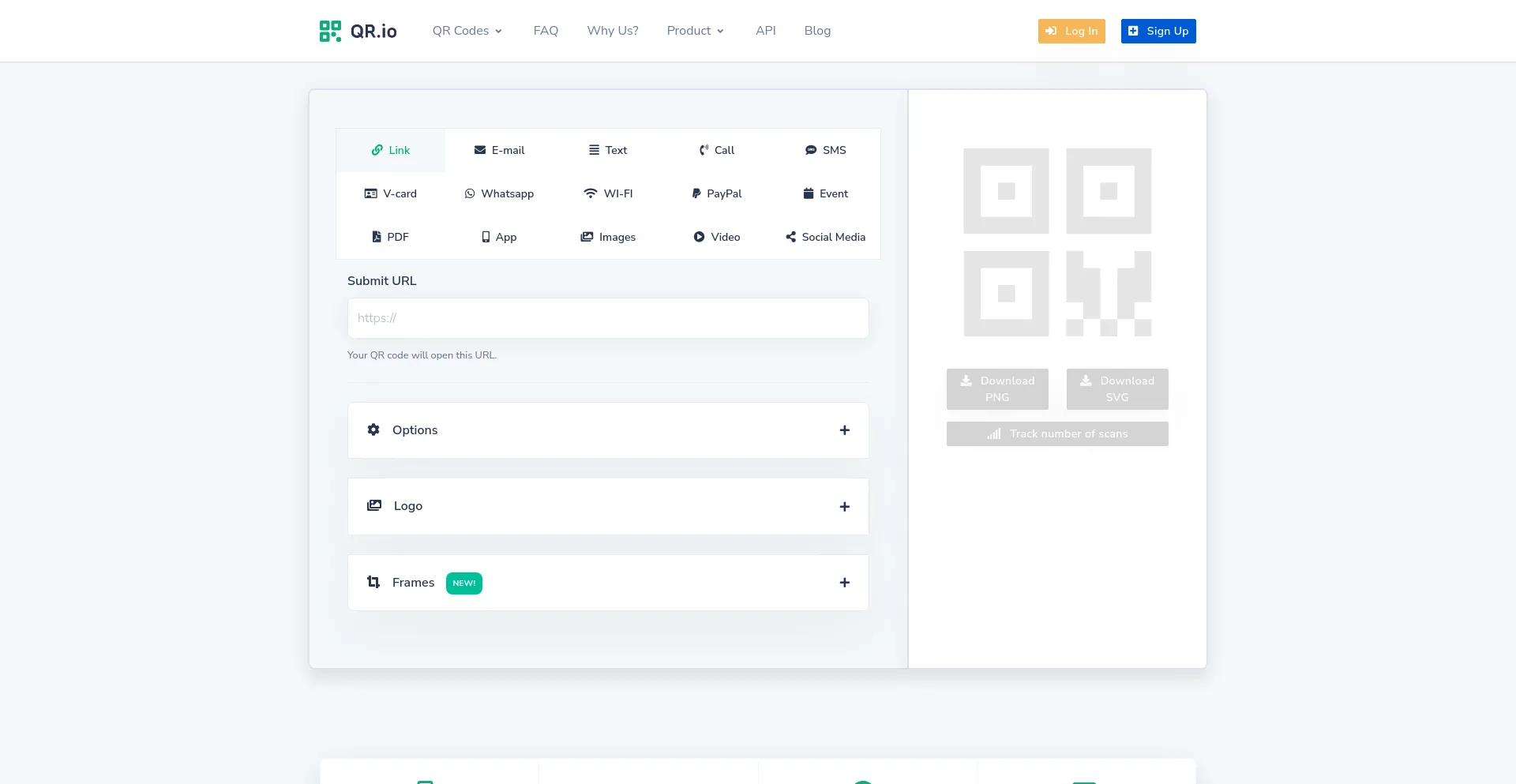Click the Frames crop icon
The height and width of the screenshot is (784, 1516).
tap(373, 582)
